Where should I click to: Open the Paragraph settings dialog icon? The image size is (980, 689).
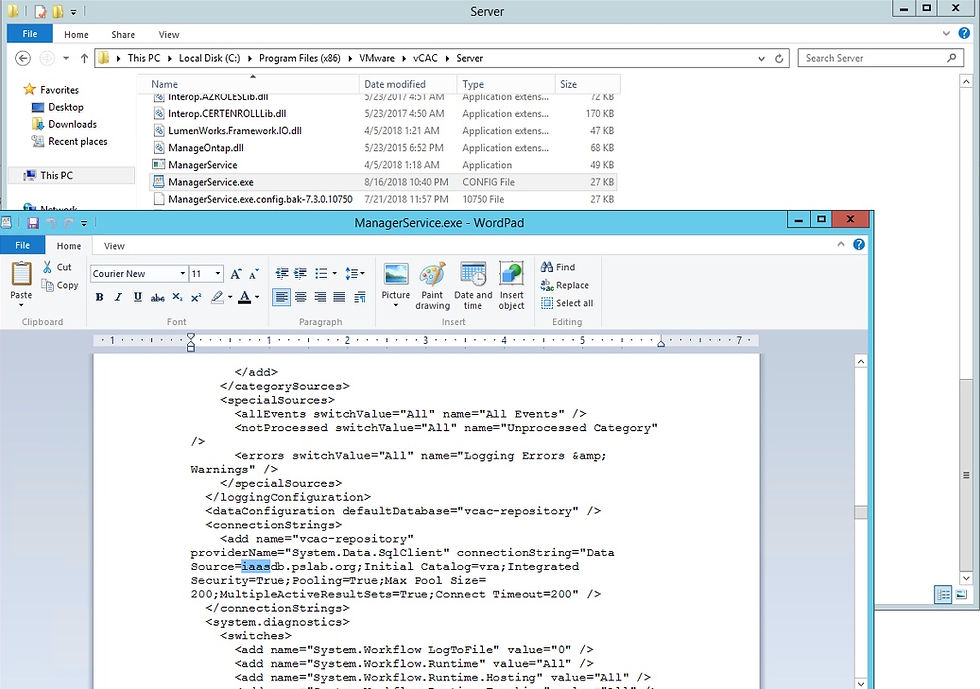pos(360,298)
